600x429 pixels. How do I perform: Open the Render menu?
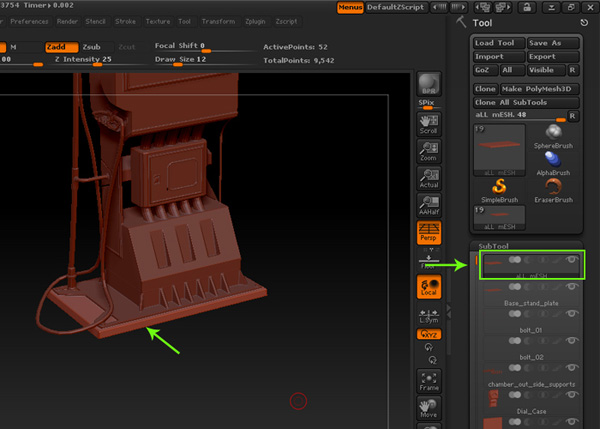67,21
